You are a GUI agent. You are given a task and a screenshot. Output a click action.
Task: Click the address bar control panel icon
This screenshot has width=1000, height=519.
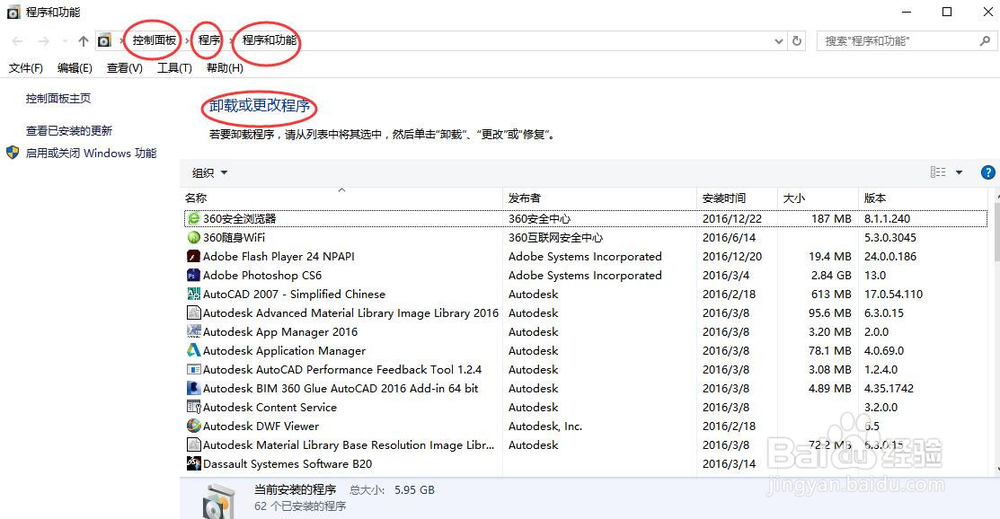[104, 41]
